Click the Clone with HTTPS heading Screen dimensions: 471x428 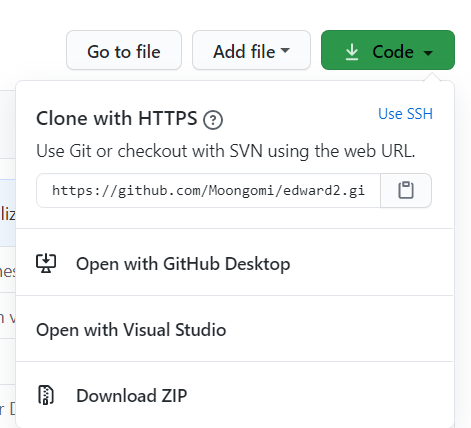pyautogui.click(x=117, y=118)
